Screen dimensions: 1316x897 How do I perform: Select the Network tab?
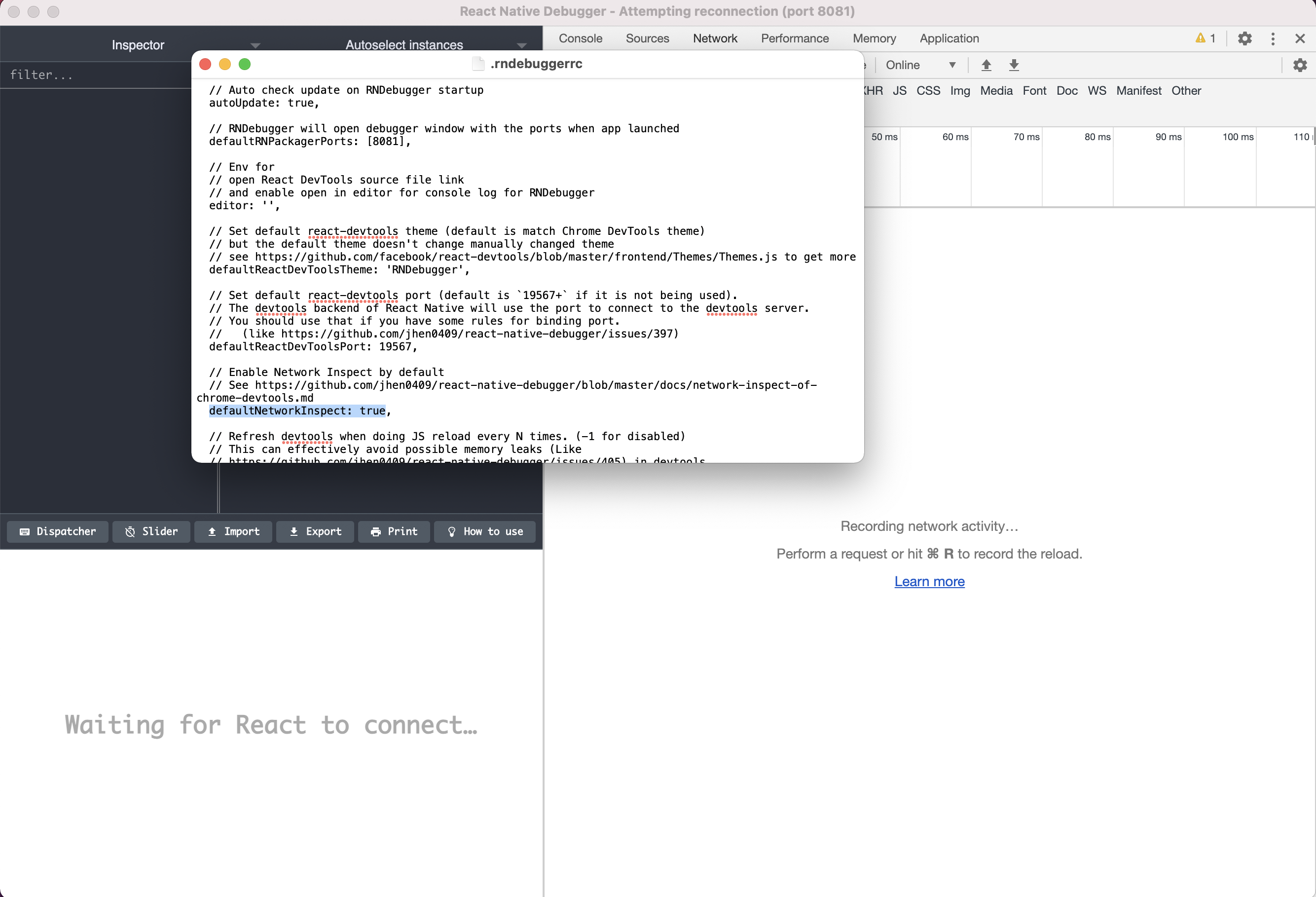point(715,38)
